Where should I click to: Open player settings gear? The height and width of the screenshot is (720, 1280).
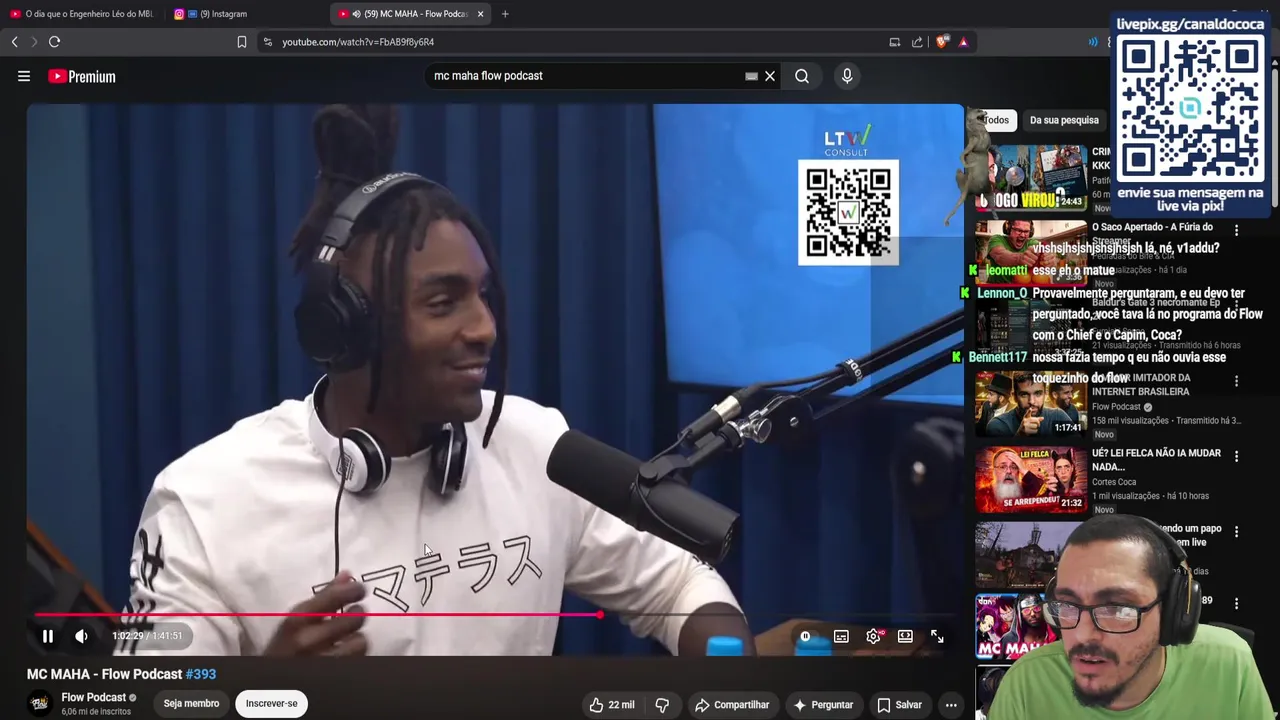[874, 636]
